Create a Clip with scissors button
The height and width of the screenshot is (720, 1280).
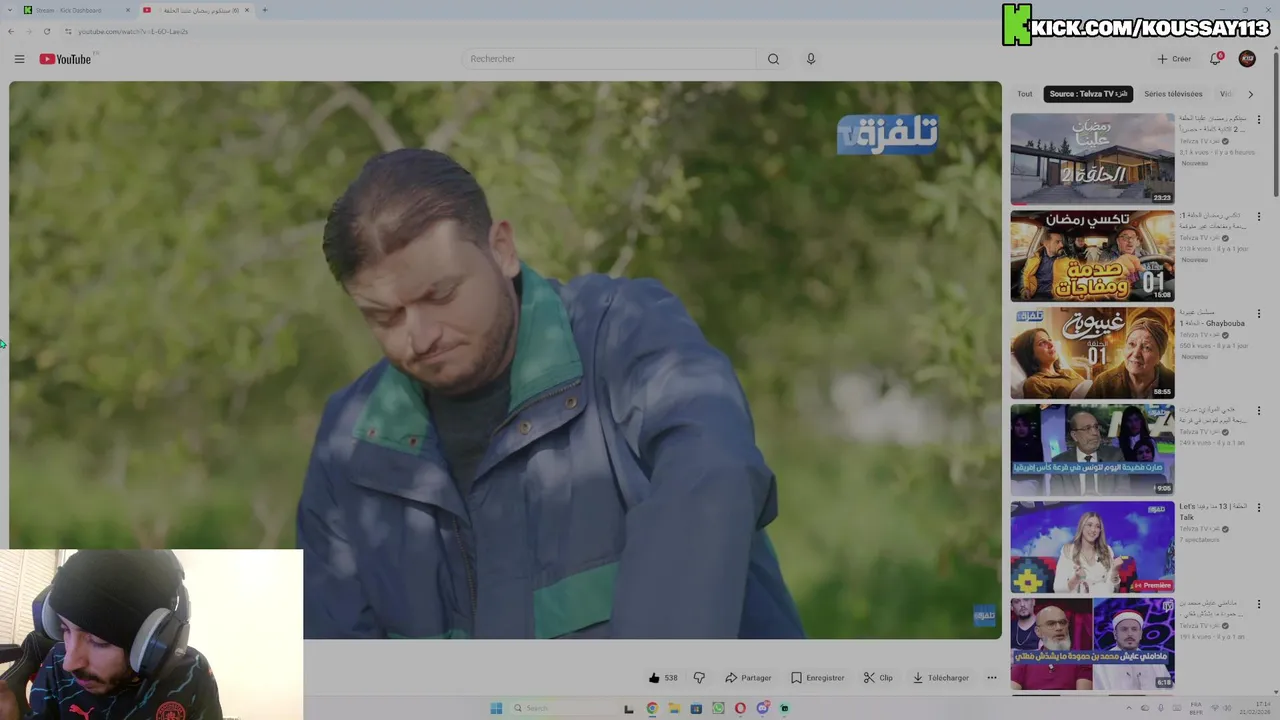tap(878, 678)
